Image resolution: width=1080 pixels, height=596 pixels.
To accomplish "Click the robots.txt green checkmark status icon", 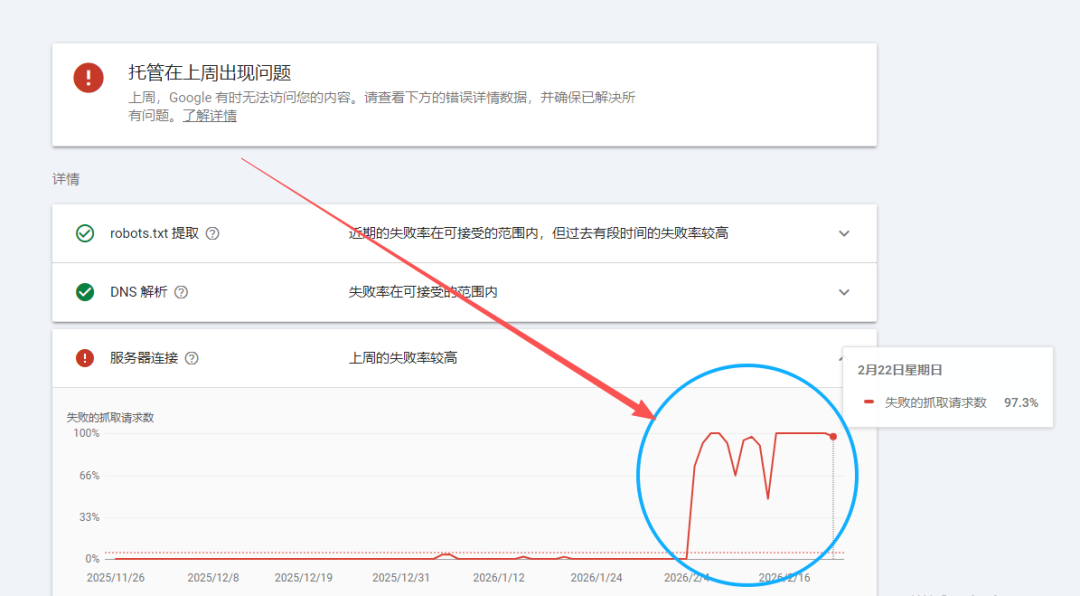I will (85, 234).
